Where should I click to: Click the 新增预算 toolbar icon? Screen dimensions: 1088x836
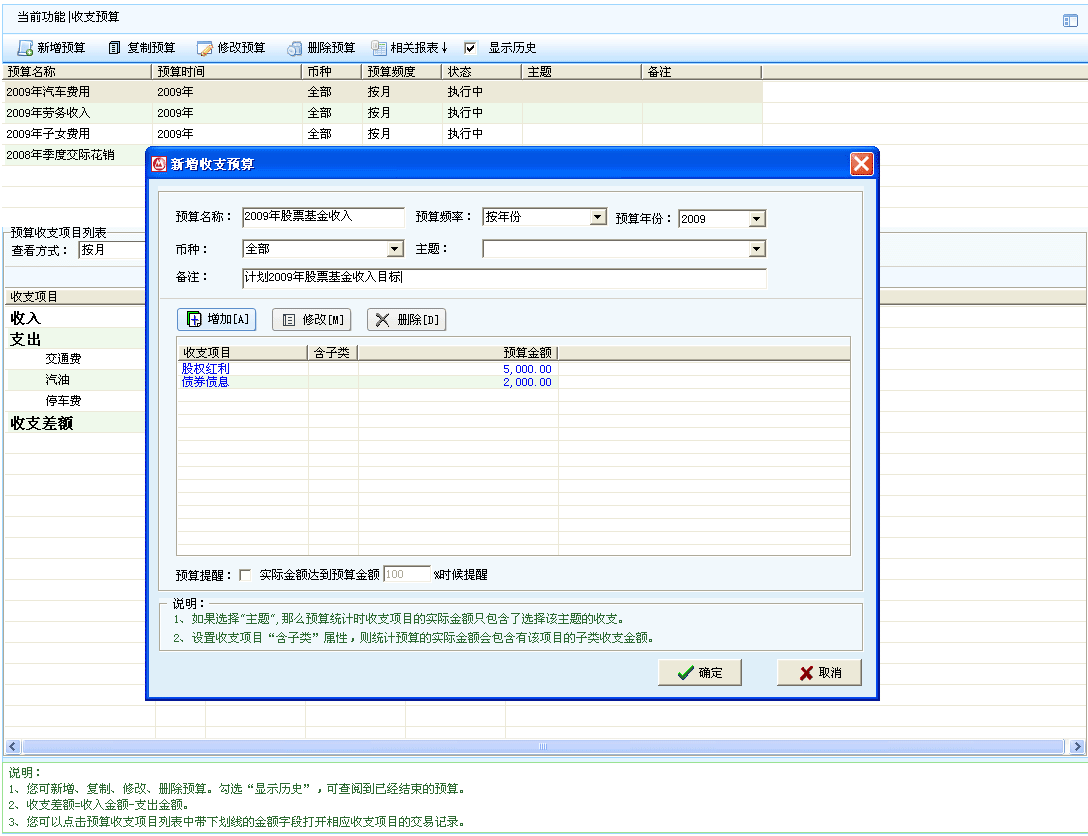point(26,48)
